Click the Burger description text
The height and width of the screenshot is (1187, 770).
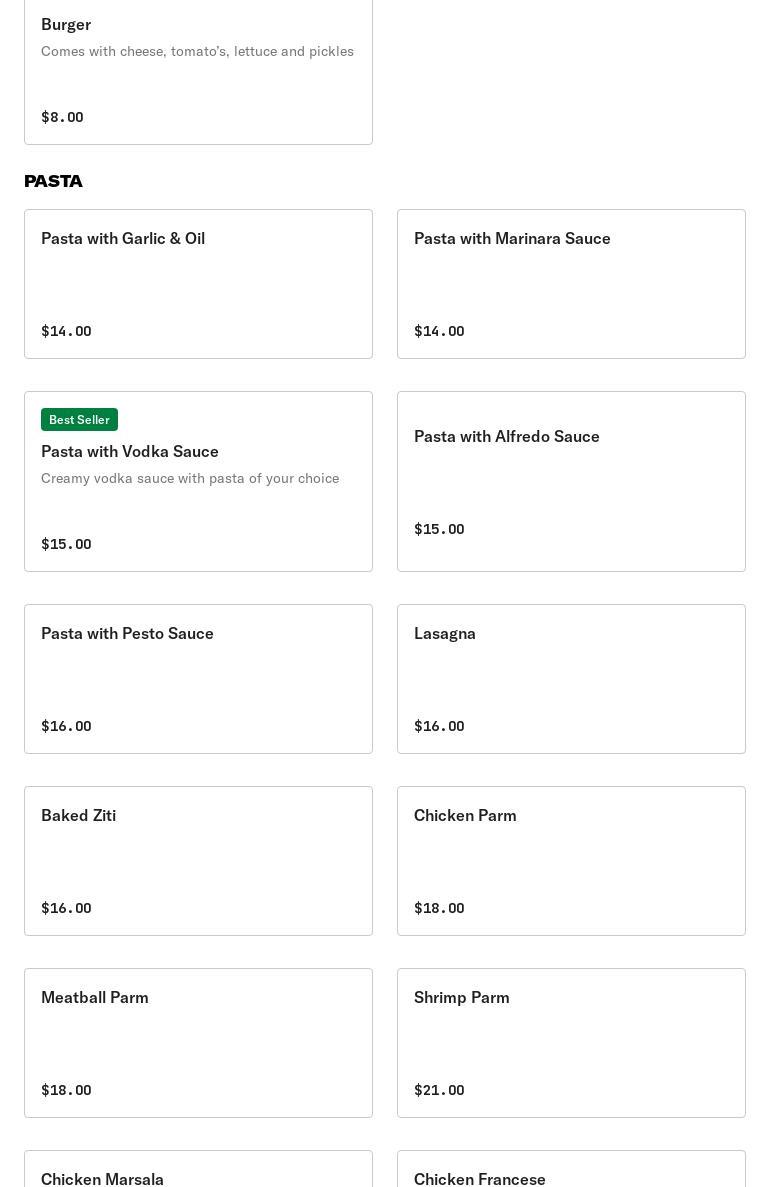198,51
